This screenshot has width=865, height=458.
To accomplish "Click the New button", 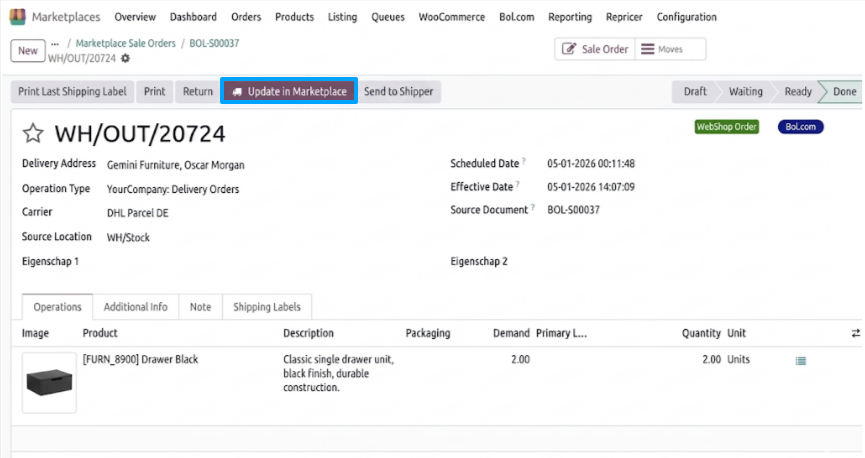I will click(28, 51).
